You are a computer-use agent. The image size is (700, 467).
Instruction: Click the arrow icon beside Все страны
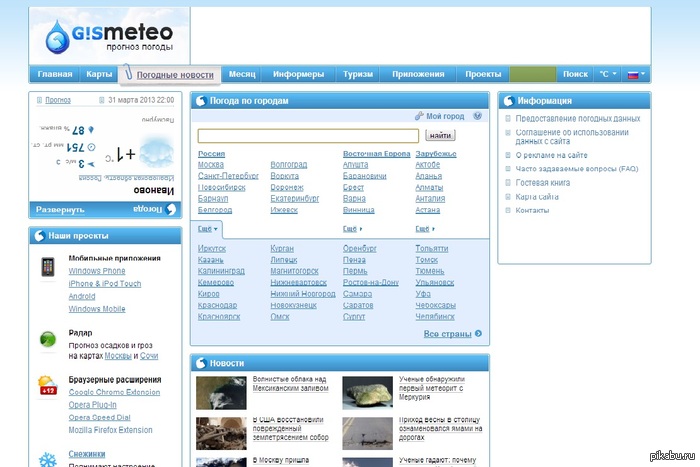tap(478, 334)
